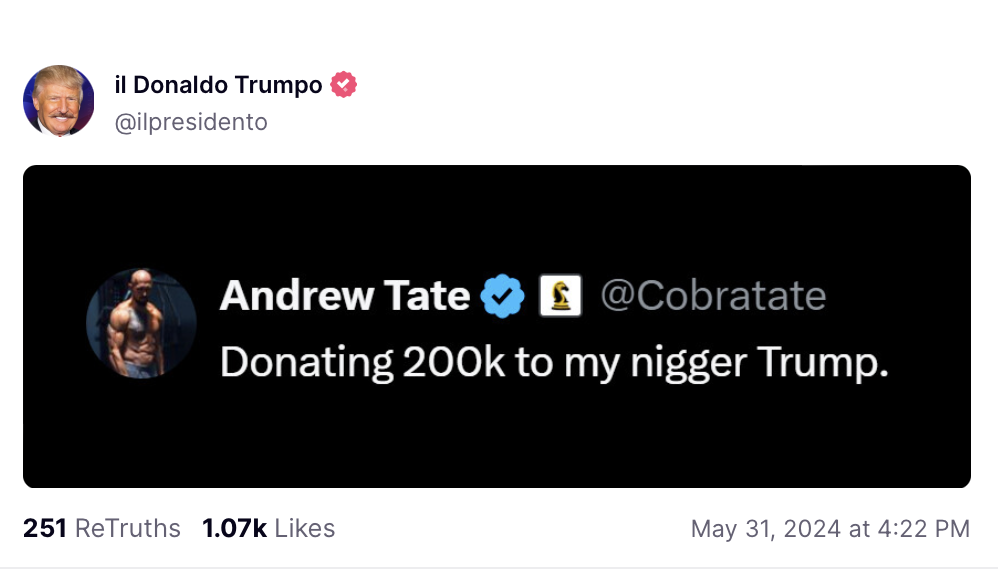Click the red verified badge

tap(343, 85)
